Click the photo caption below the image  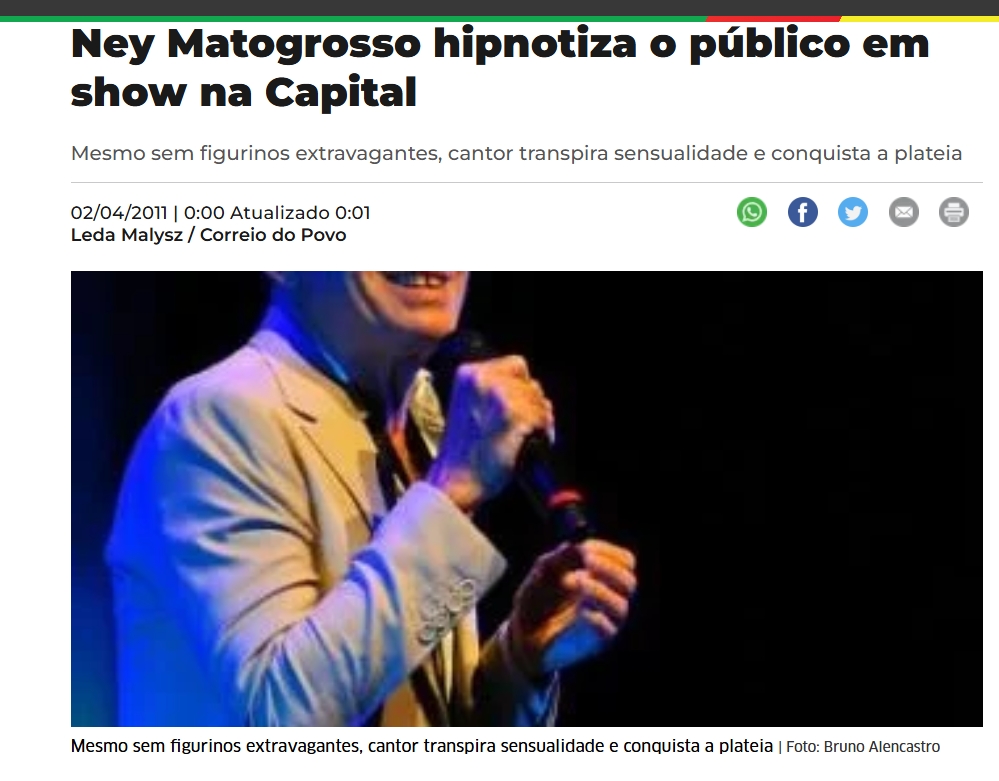point(422,746)
